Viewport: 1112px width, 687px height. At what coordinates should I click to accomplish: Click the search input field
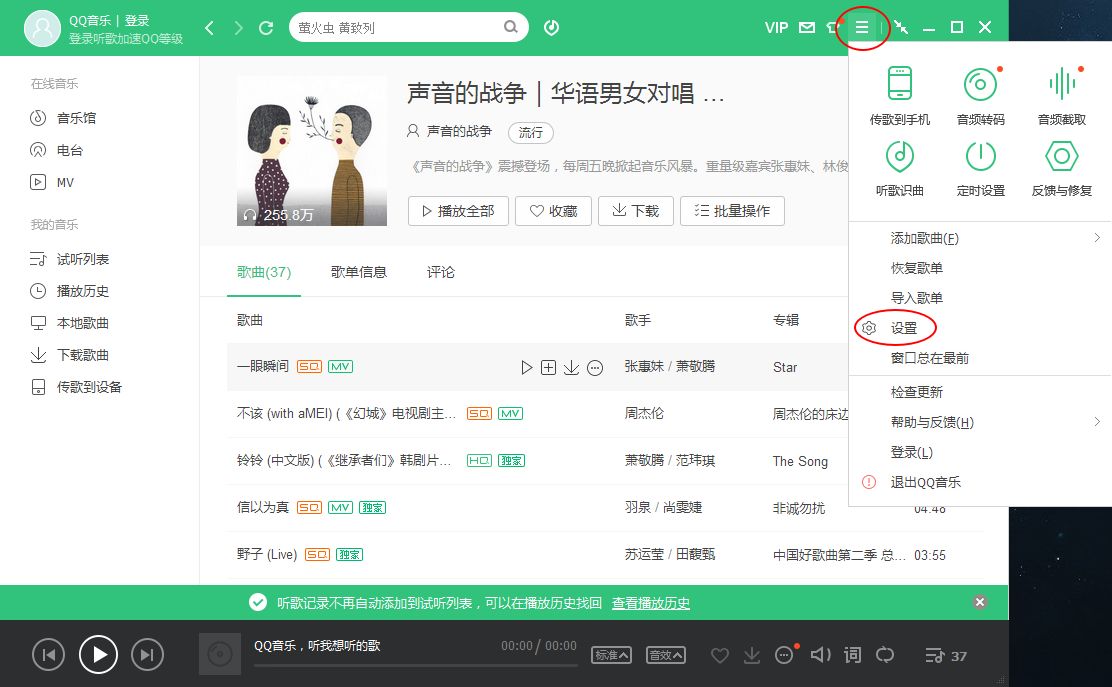[397, 28]
